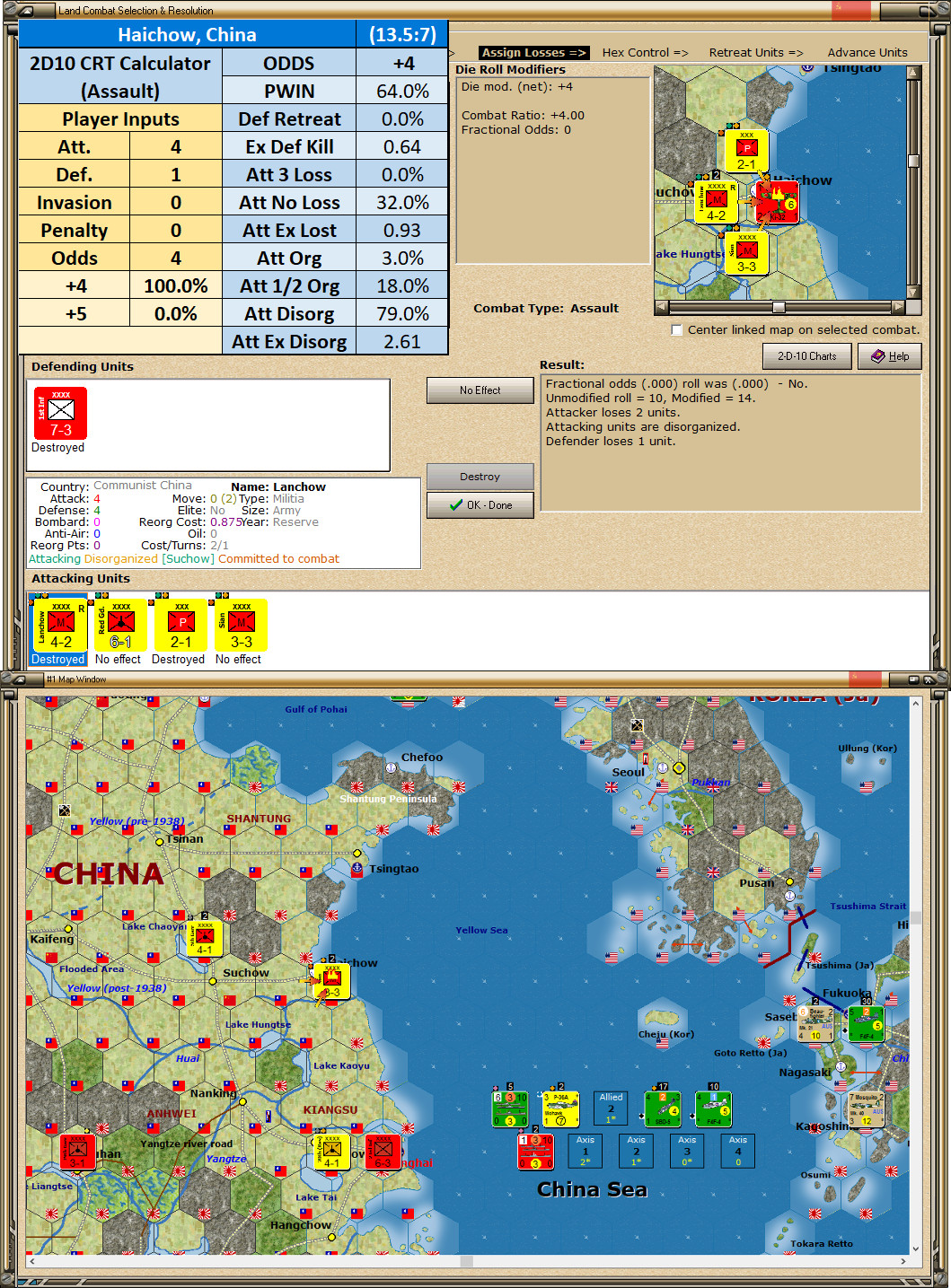Click the combat hex unit stack at Haichow on main map
Image resolution: width=951 pixels, height=1288 pixels.
point(331,981)
